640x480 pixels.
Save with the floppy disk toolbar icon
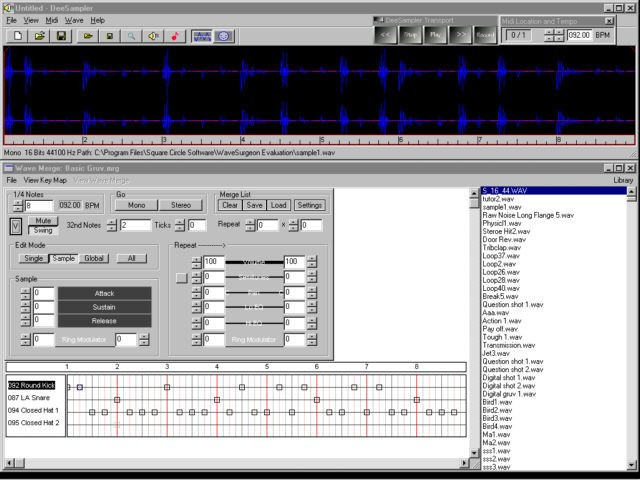[x=61, y=36]
